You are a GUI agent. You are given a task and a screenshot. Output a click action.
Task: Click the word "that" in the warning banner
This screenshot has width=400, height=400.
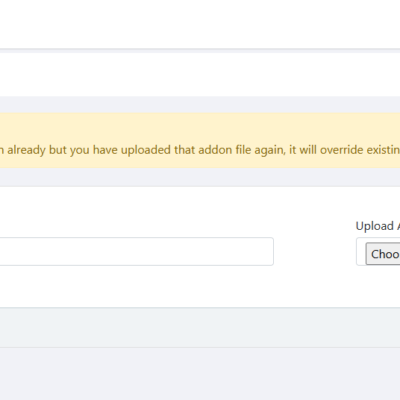tap(185, 150)
